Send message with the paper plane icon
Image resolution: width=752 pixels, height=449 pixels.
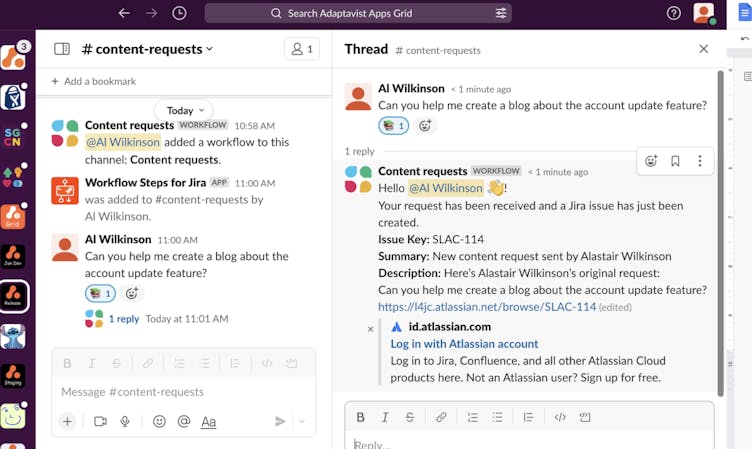pos(280,421)
